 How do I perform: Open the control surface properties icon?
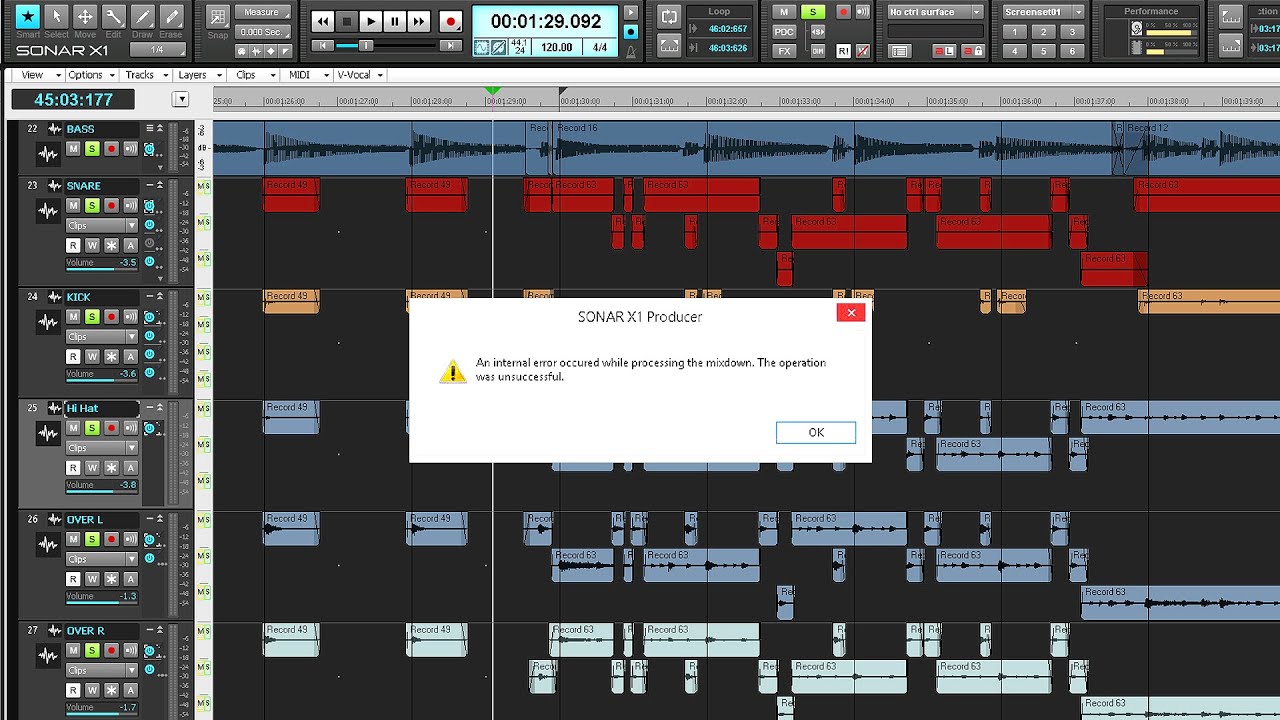click(x=899, y=51)
